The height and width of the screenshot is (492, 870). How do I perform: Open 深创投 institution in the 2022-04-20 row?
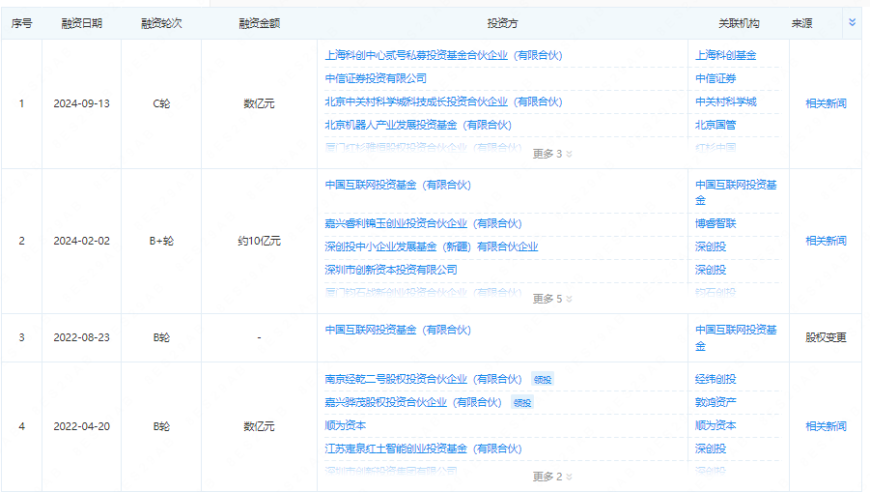[711, 449]
